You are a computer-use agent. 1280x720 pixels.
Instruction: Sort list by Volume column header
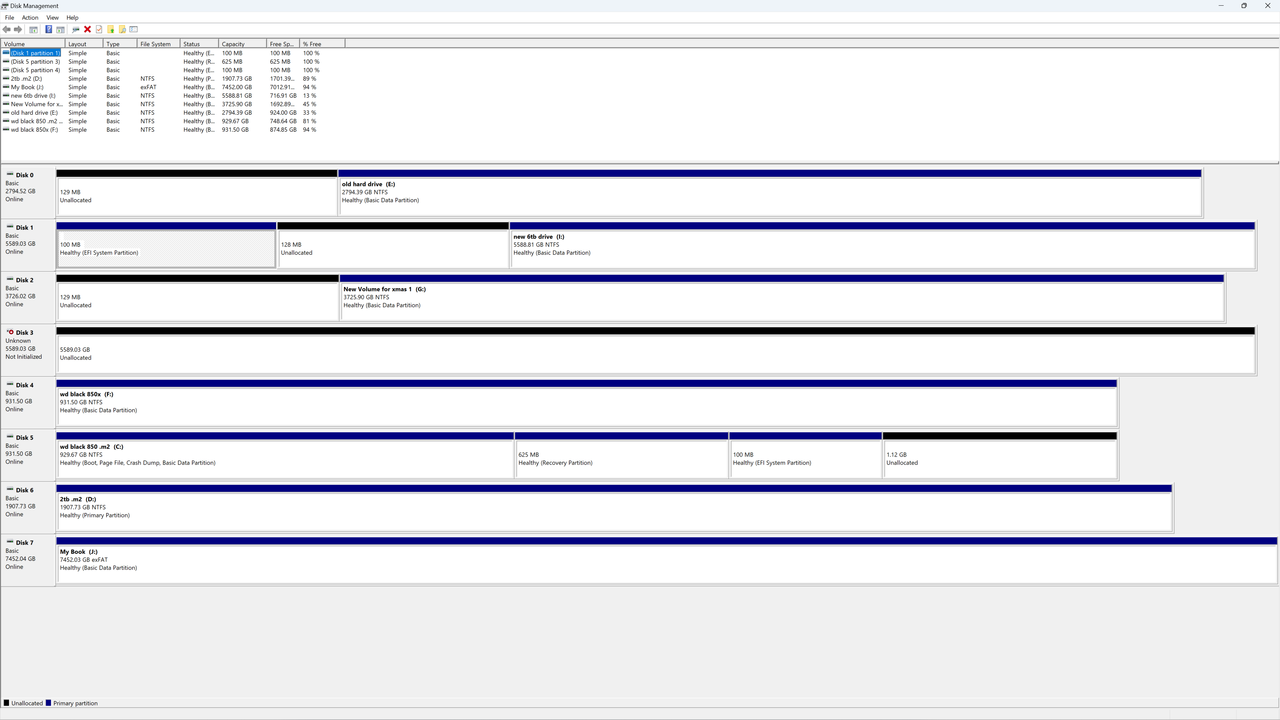pos(32,44)
